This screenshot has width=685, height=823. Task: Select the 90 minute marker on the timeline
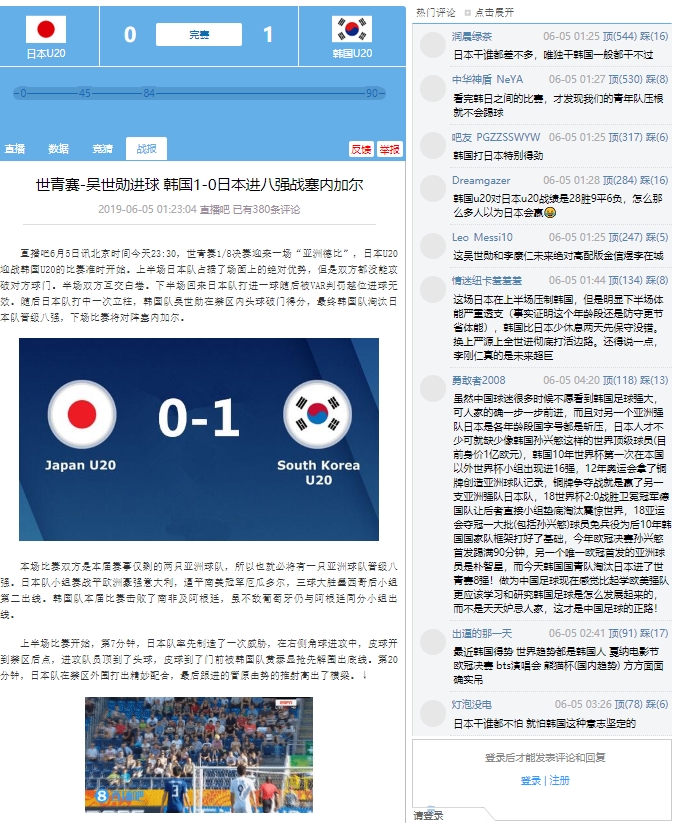(x=372, y=93)
